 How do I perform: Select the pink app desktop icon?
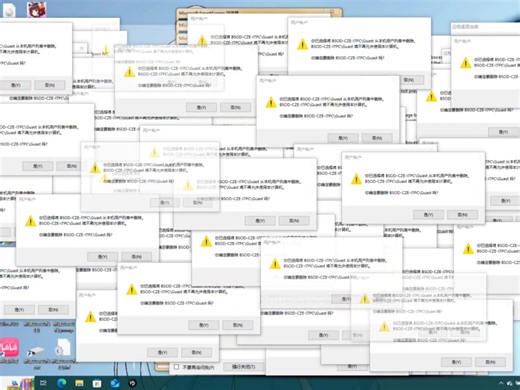(x=9, y=348)
